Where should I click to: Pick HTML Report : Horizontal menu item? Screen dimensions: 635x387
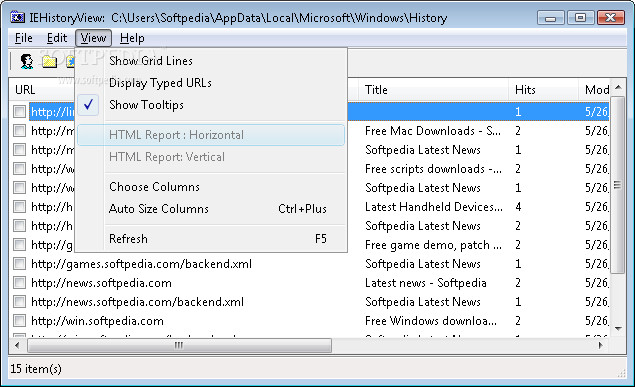coord(211,135)
